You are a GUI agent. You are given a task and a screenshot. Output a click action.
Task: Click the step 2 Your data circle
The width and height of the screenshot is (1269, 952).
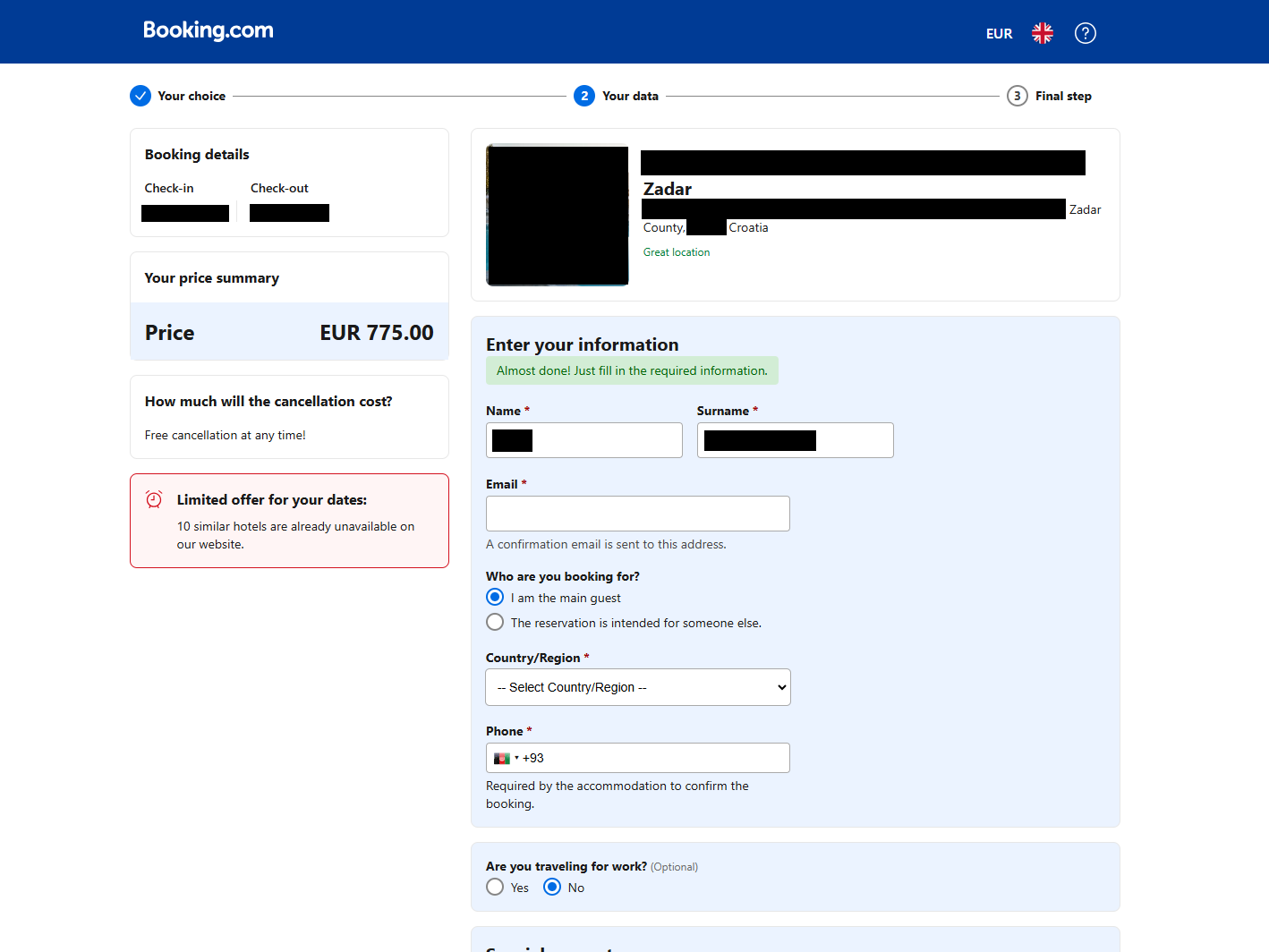click(x=584, y=96)
